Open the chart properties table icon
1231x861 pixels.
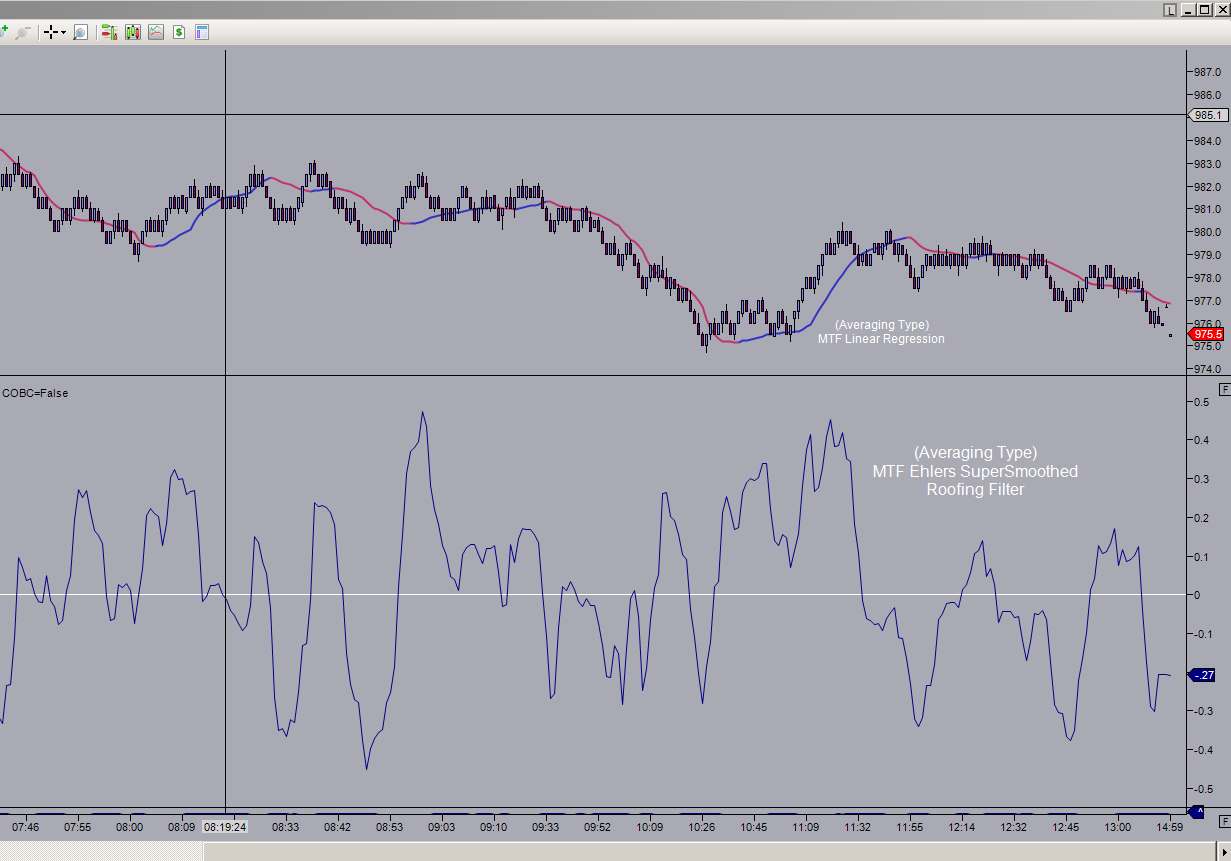[202, 32]
